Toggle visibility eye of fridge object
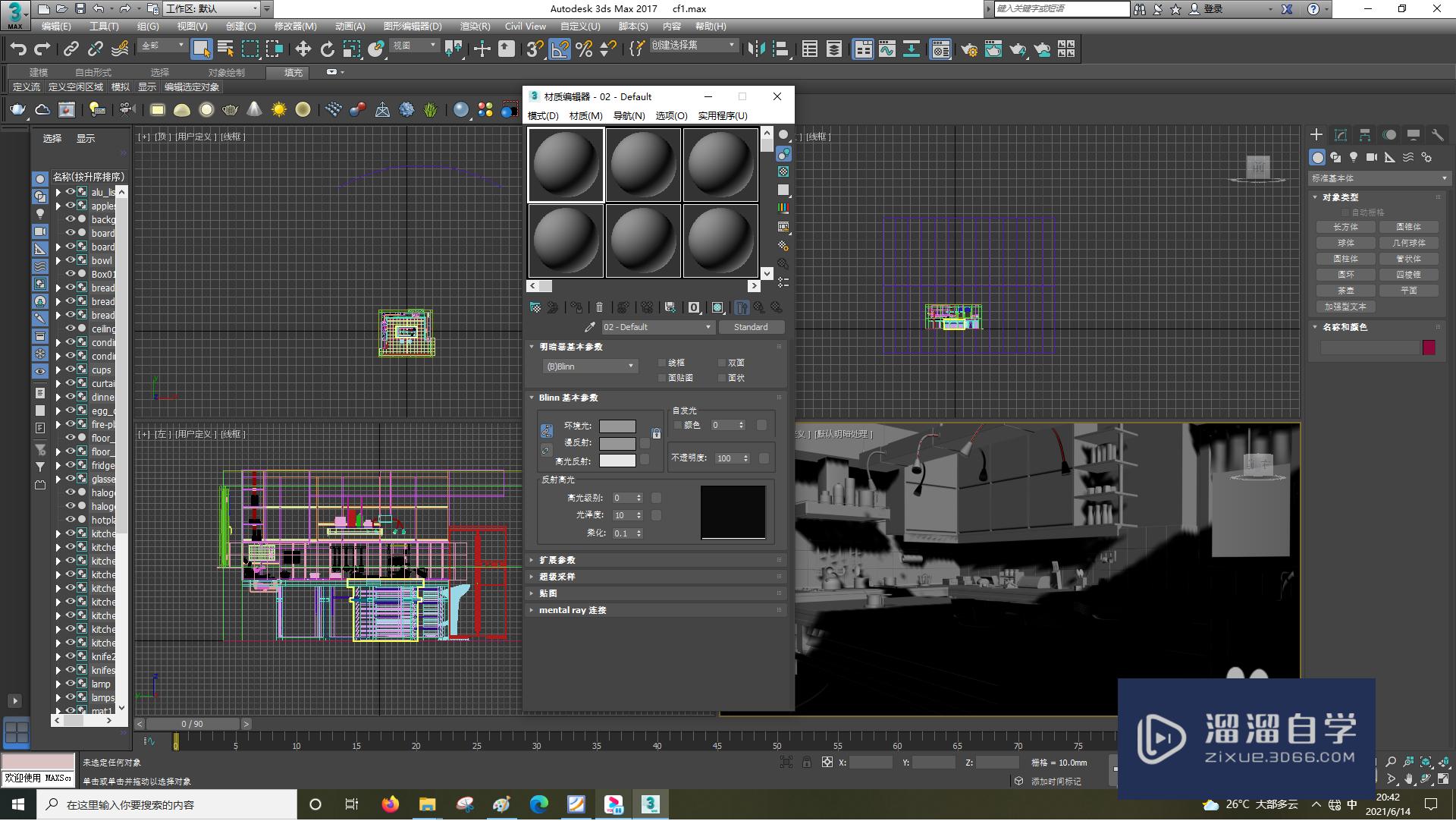 click(70, 465)
